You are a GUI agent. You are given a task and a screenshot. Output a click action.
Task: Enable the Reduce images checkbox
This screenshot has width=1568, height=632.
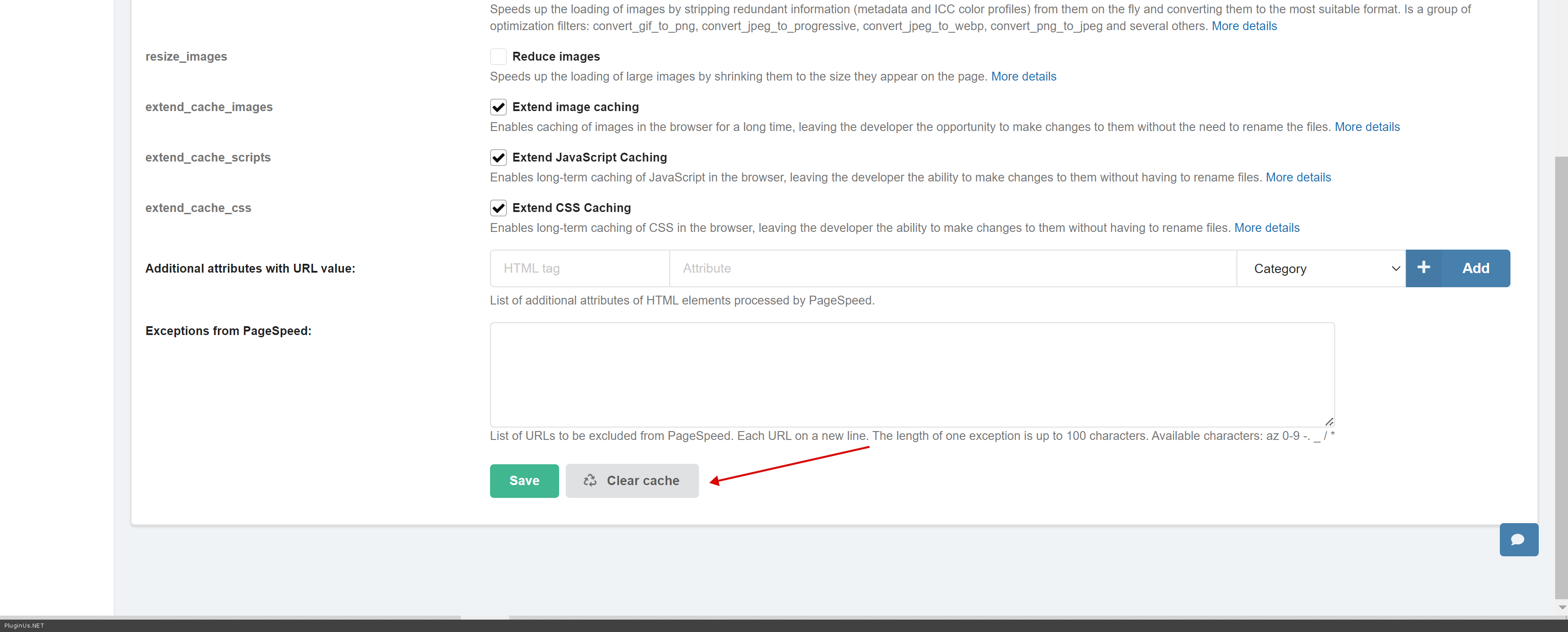pyautogui.click(x=498, y=57)
